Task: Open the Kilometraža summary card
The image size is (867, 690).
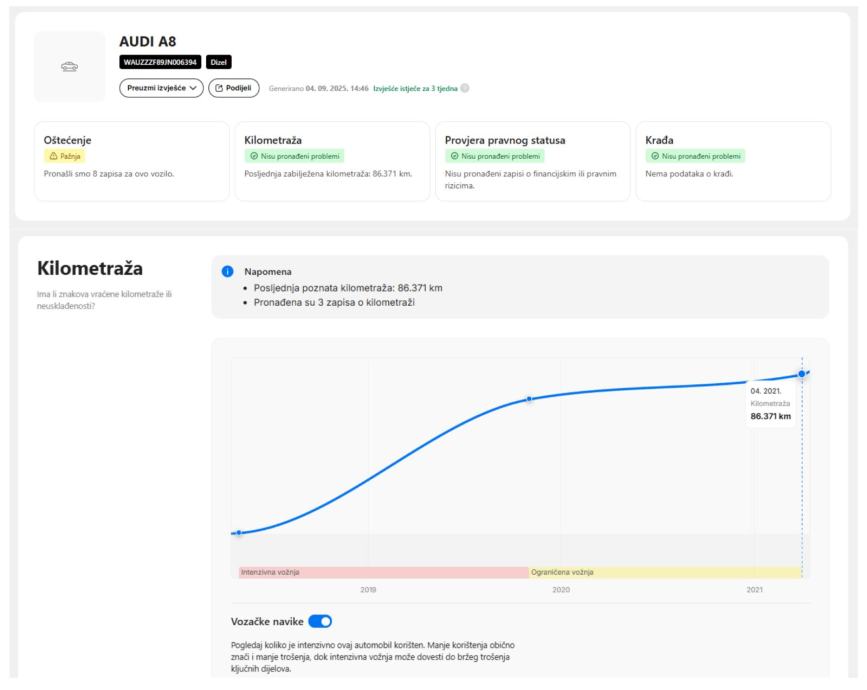Action: 330,161
